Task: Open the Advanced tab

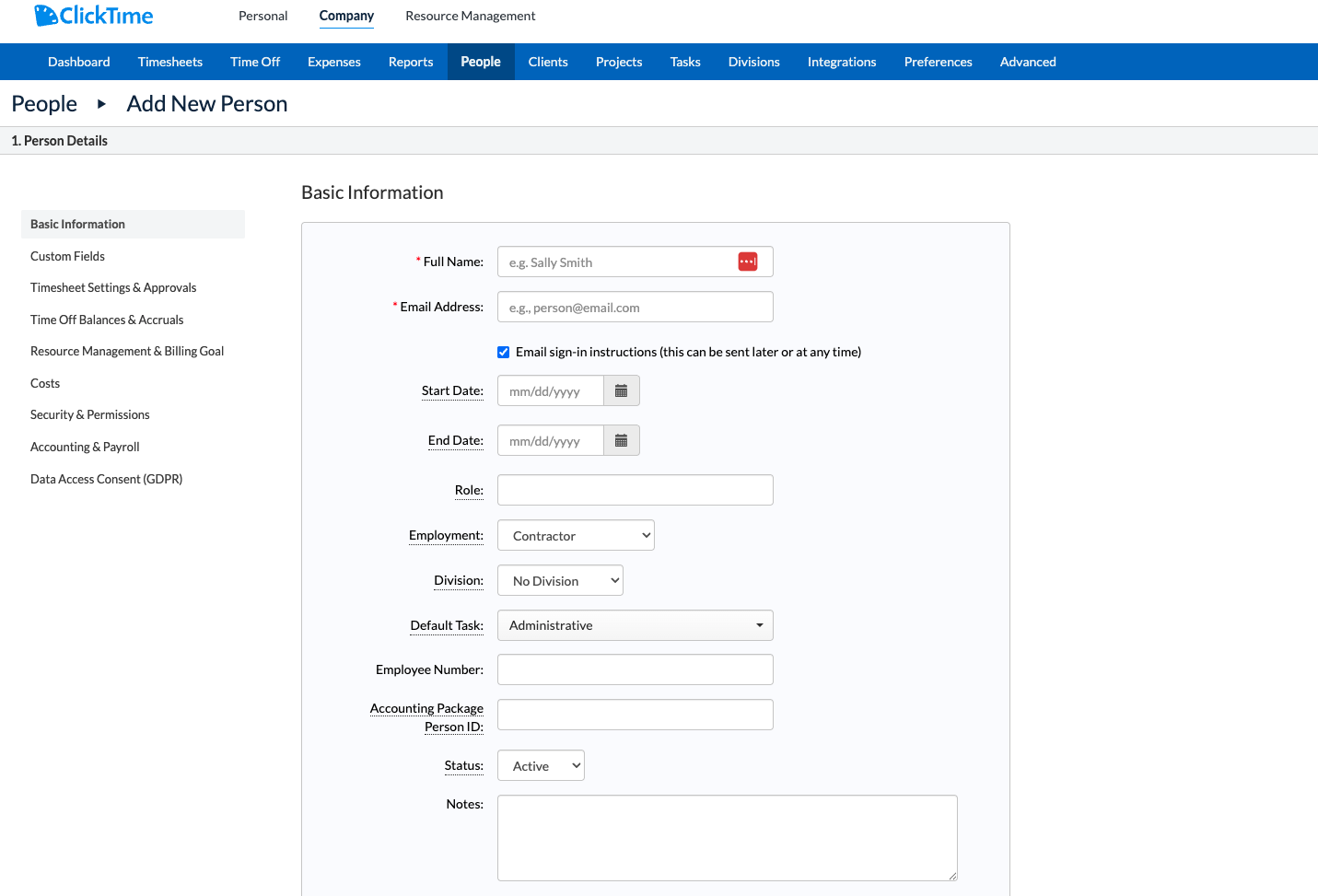Action: [x=1028, y=62]
